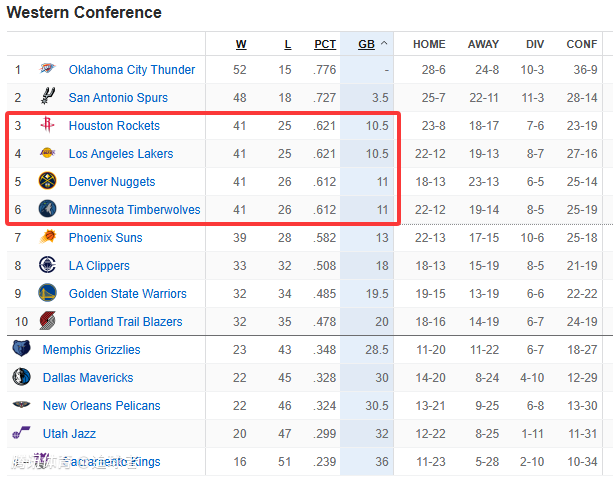Sort standings by GB column
Screen dimensions: 613x479
366,44
